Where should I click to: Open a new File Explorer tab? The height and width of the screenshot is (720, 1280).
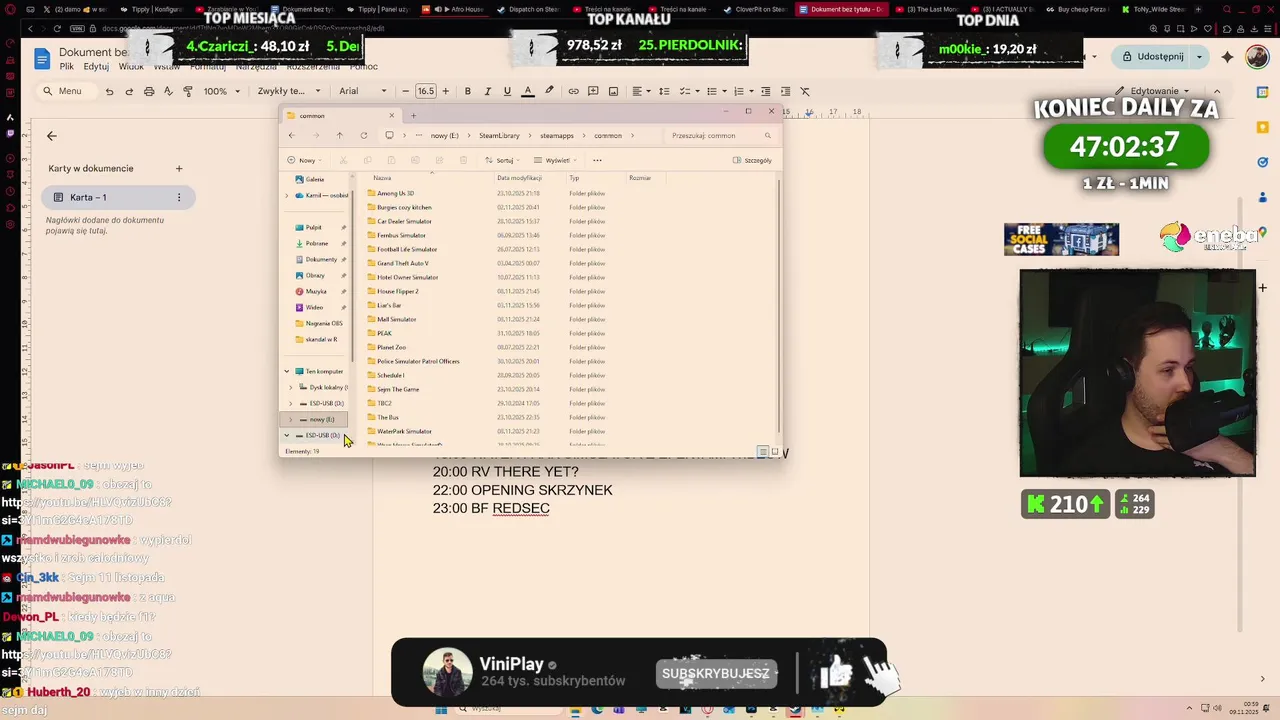tap(413, 115)
